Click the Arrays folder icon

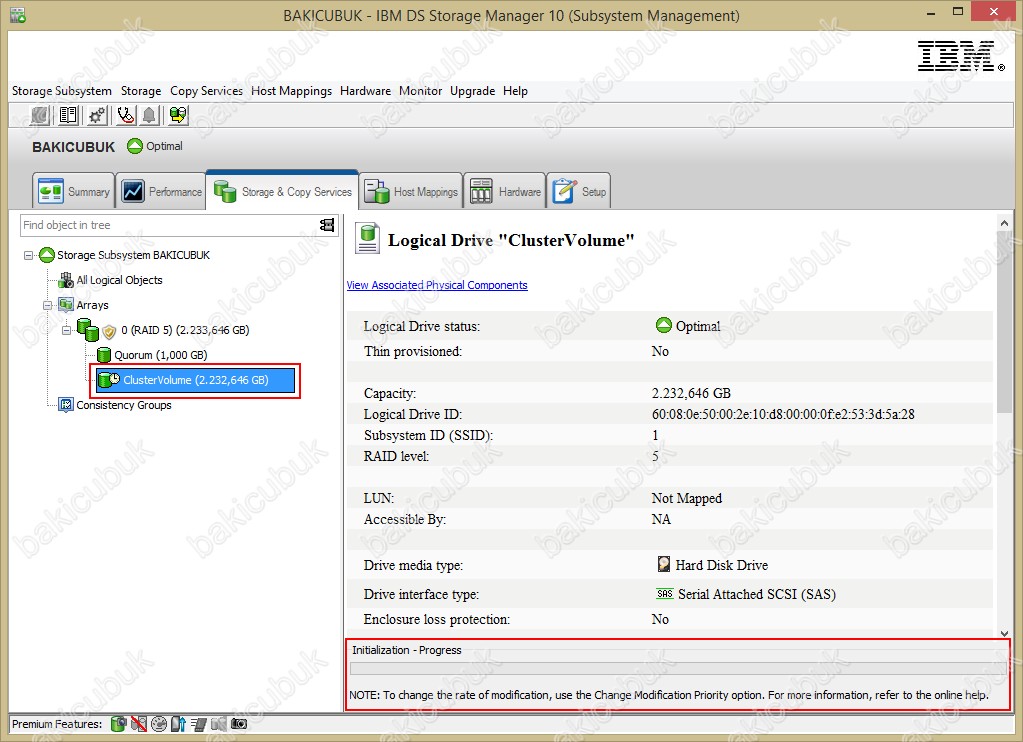click(66, 305)
